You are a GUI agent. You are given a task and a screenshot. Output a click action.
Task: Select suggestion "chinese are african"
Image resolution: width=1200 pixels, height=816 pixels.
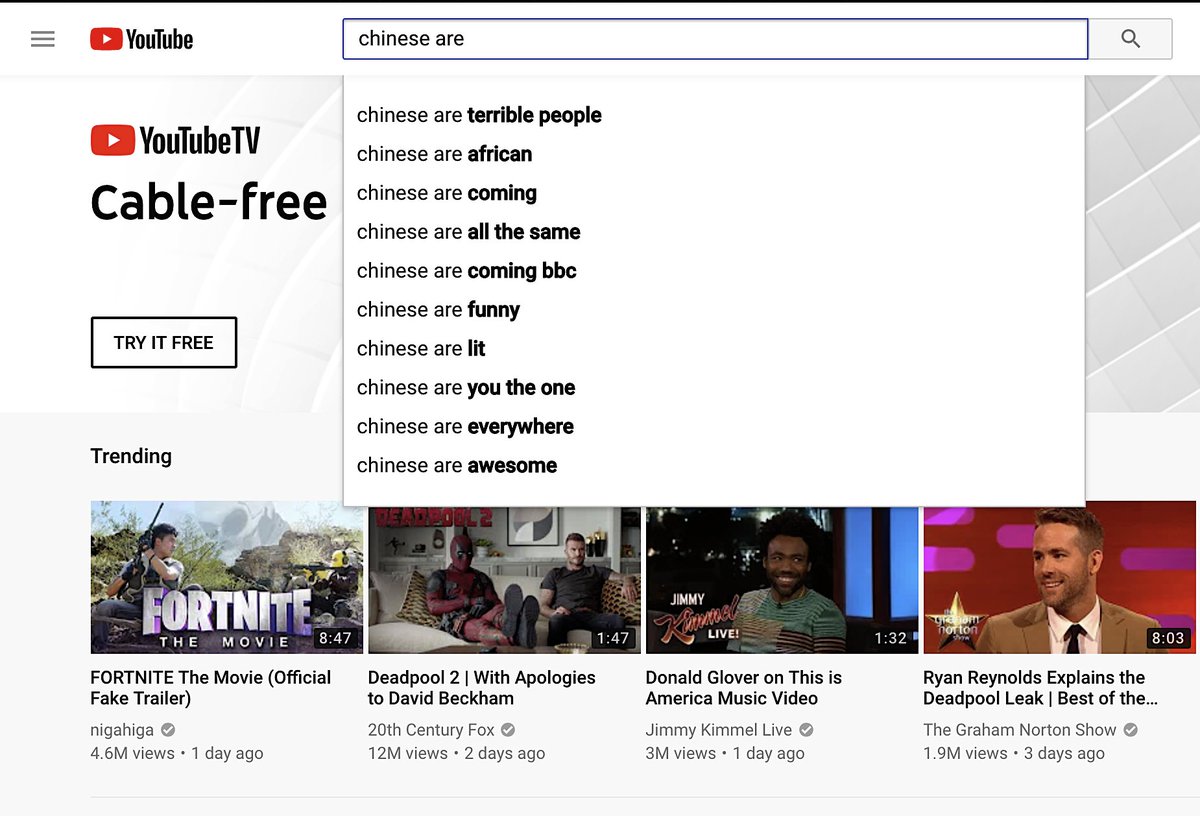[x=714, y=154]
